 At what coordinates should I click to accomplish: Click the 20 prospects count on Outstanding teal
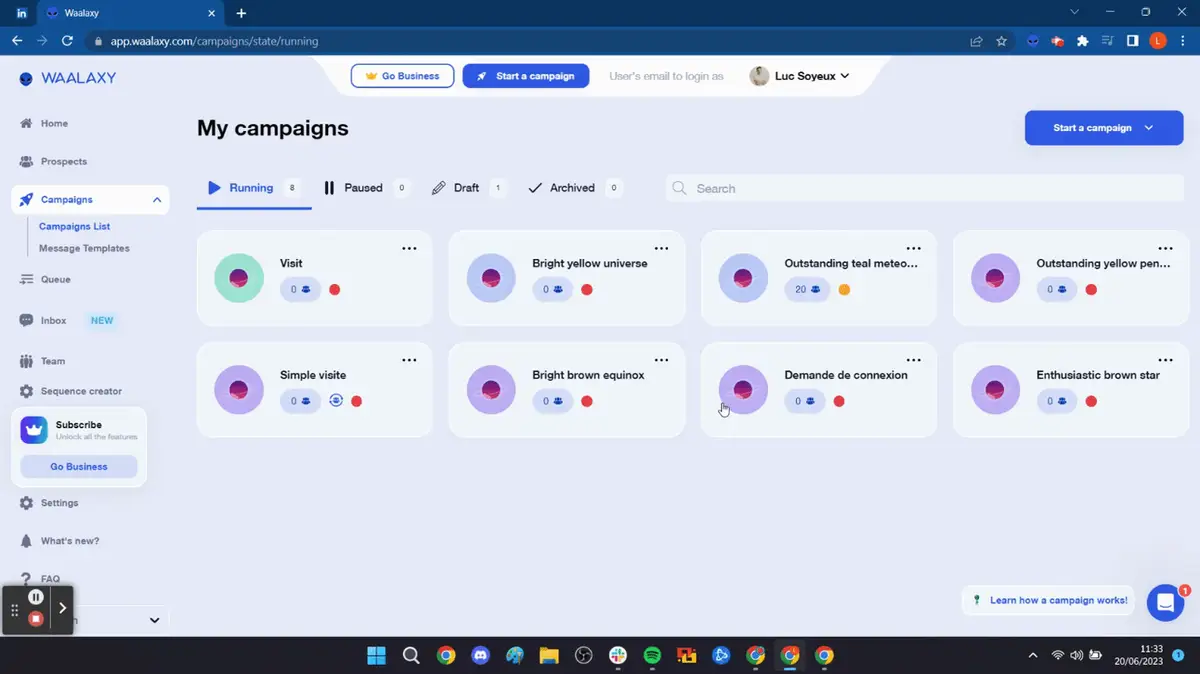(x=807, y=290)
